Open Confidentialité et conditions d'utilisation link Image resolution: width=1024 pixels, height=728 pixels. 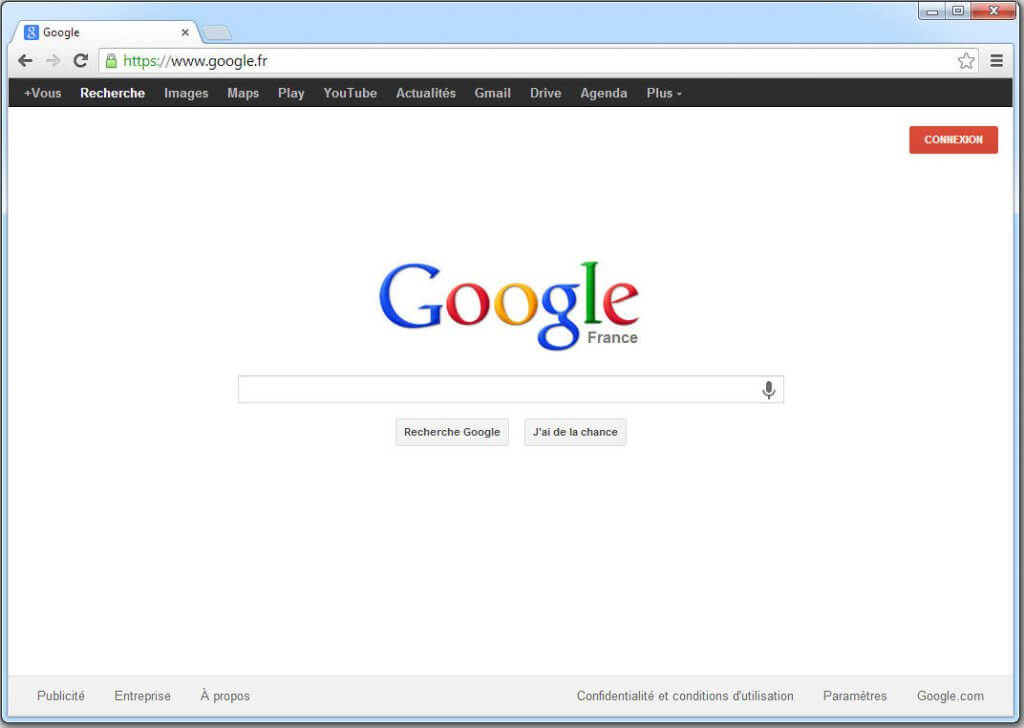[684, 695]
